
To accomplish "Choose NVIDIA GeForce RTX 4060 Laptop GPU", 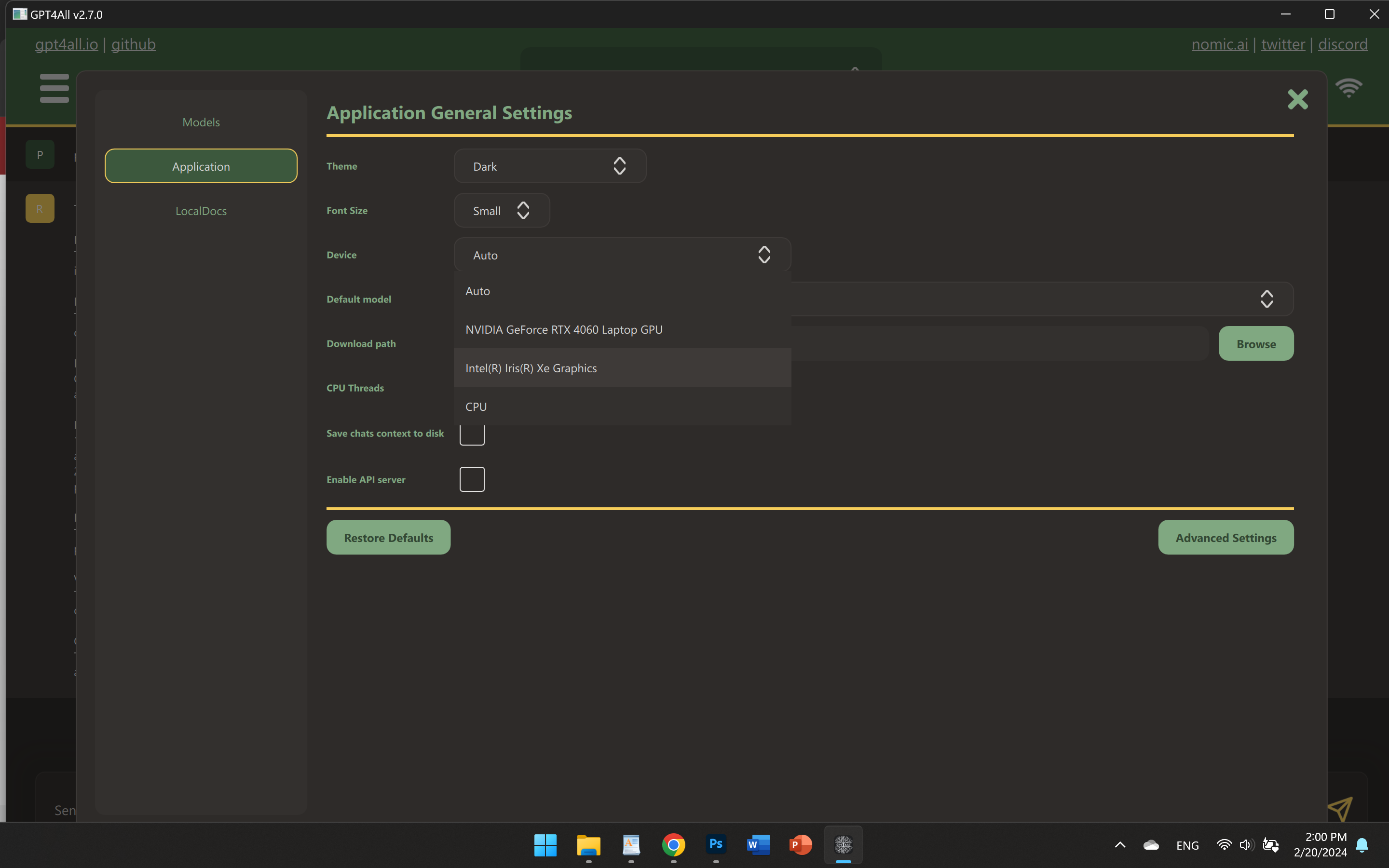I will tap(622, 329).
